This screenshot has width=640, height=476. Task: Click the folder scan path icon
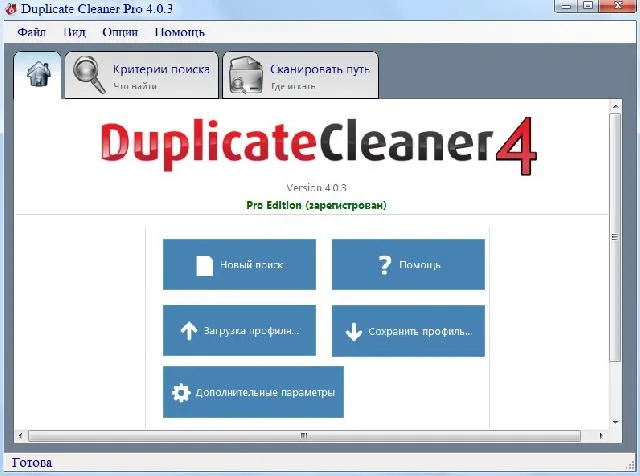(x=246, y=75)
